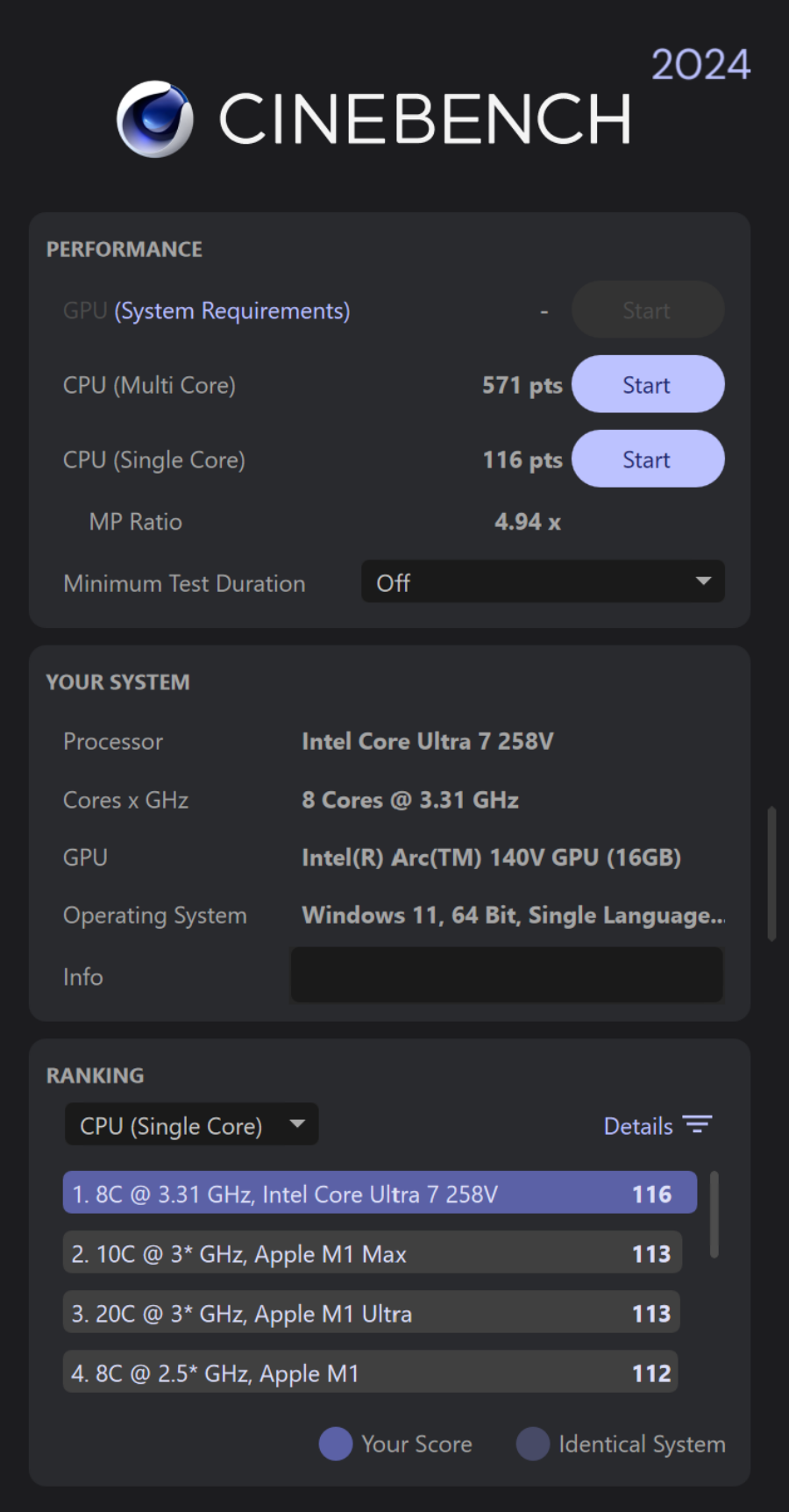789x1512 pixels.
Task: Click the 2024 version label
Action: (x=700, y=65)
